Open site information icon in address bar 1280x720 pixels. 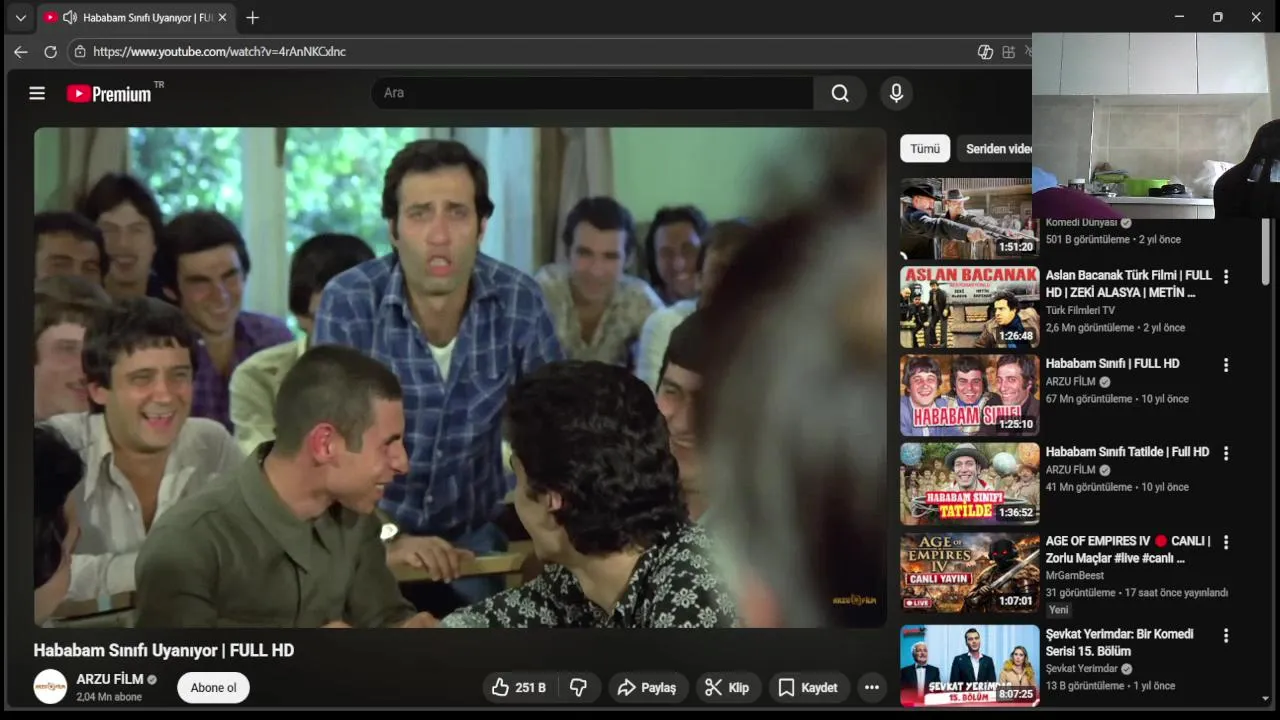click(x=80, y=51)
